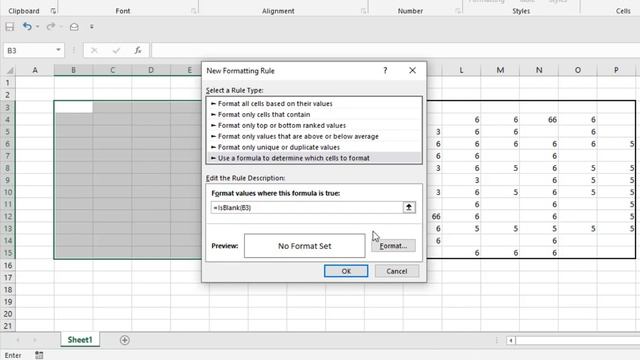Screen dimensions: 640x360
Task: Select row 1 header
Action: click(x=8, y=83)
